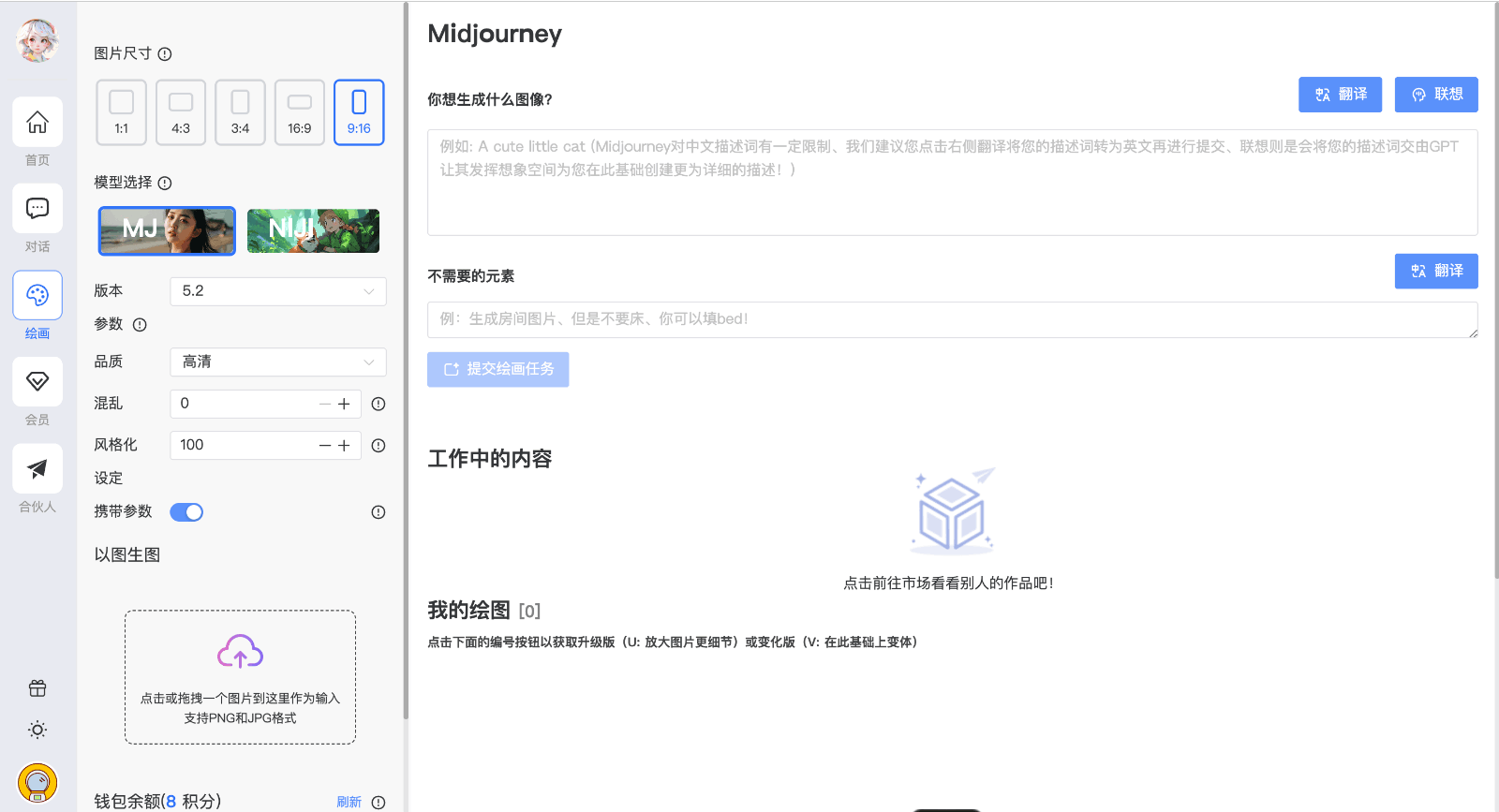
Task: Open the 对话 chat icon in sidebar
Action: point(37,209)
